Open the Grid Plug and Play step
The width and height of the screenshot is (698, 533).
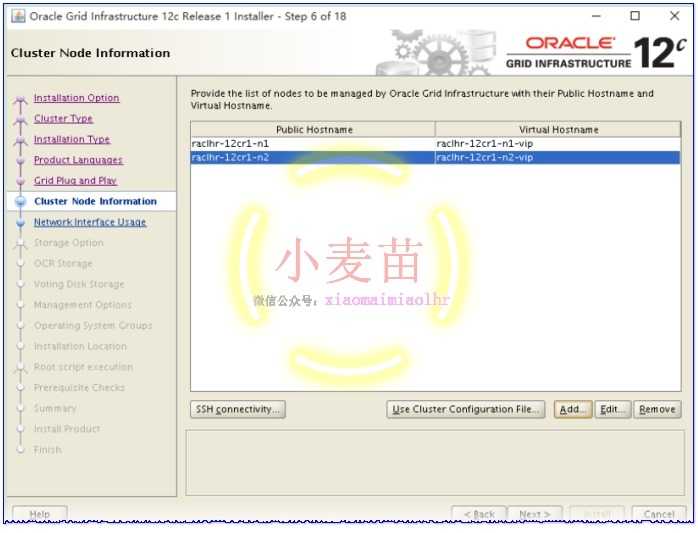pyautogui.click(x=75, y=180)
